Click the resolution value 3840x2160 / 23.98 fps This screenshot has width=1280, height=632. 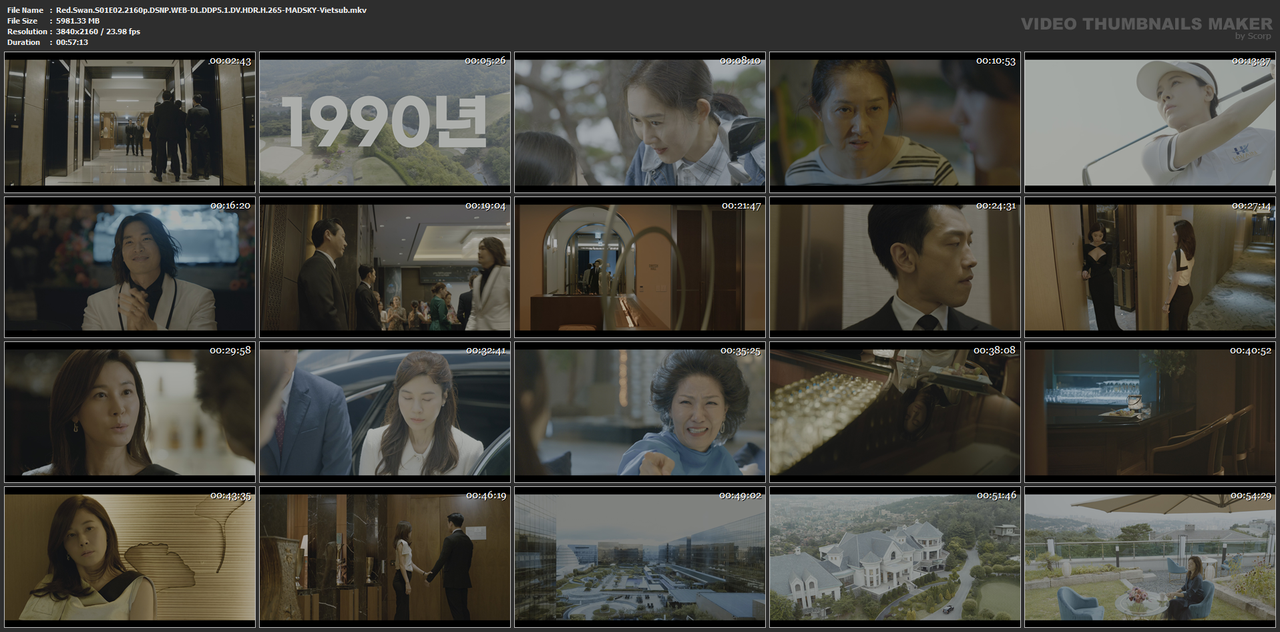(98, 32)
